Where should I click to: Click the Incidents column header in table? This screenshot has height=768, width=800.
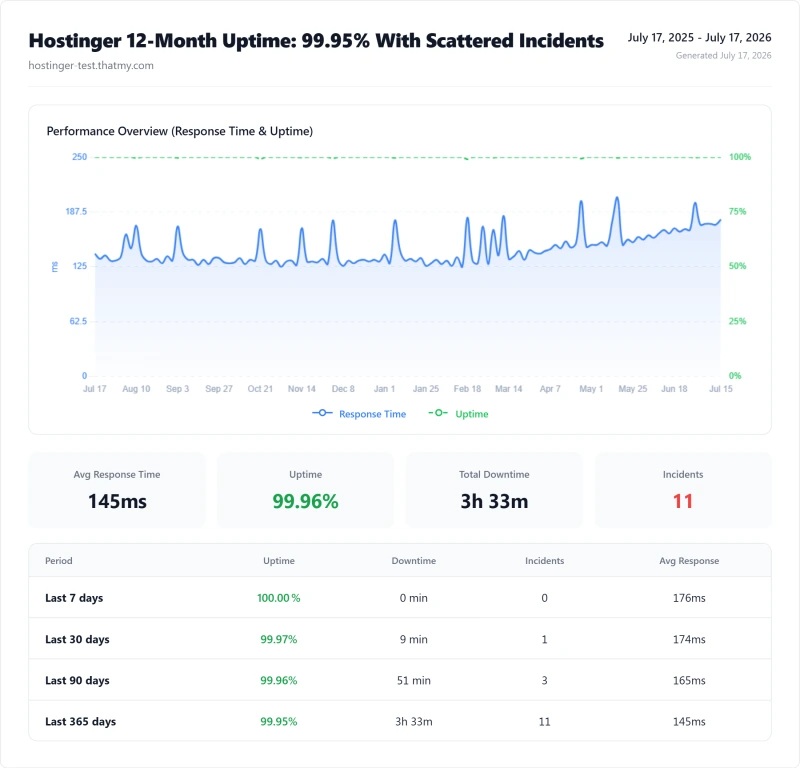point(544,561)
